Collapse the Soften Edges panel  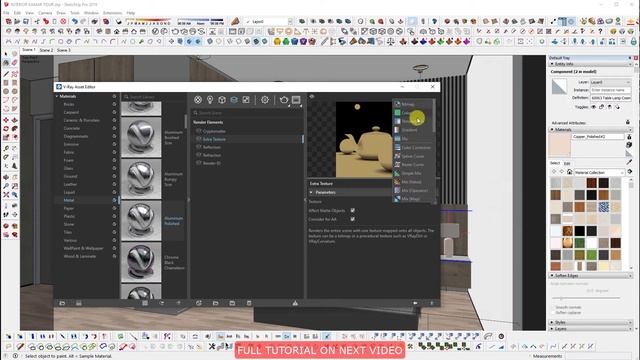pos(591,276)
